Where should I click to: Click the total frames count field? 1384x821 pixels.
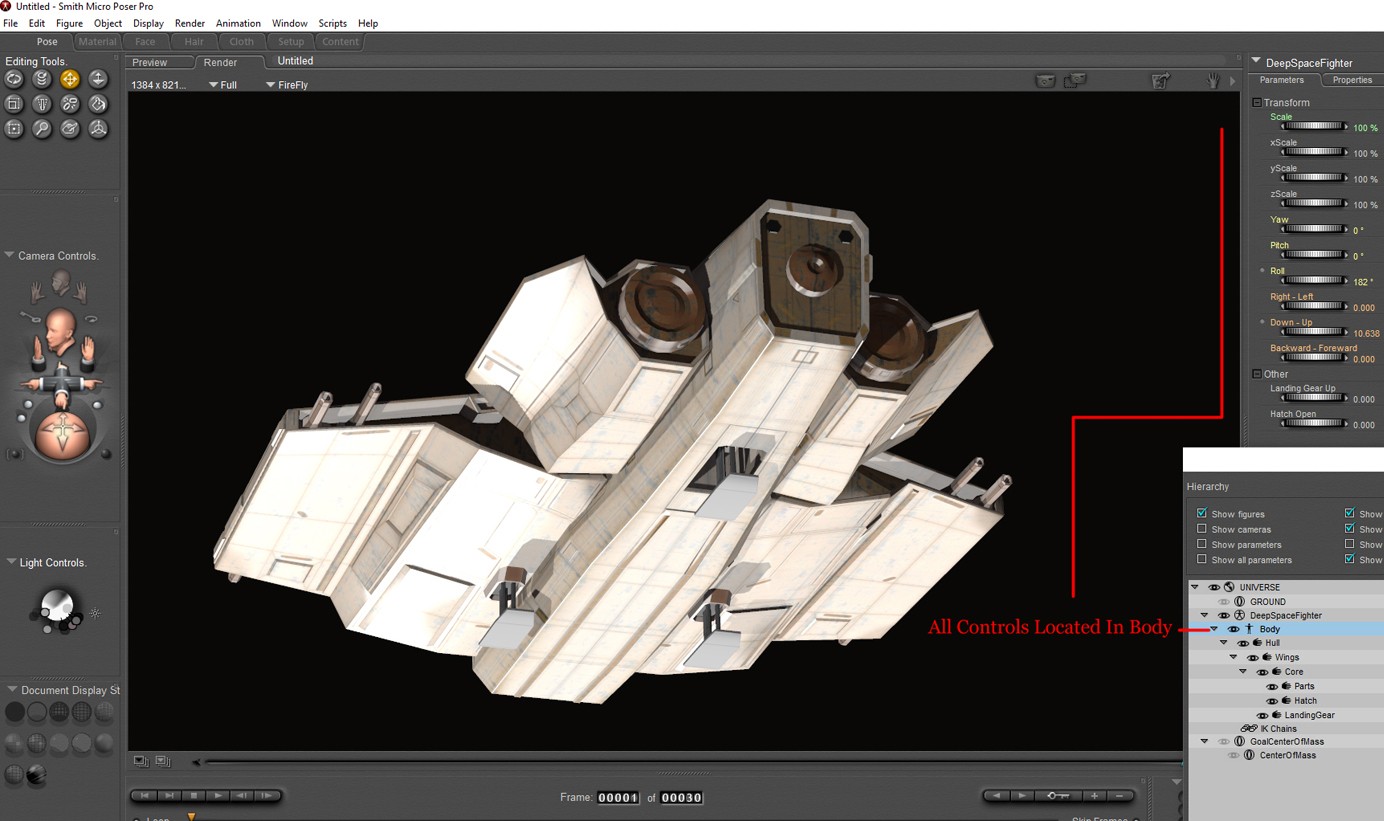[682, 798]
